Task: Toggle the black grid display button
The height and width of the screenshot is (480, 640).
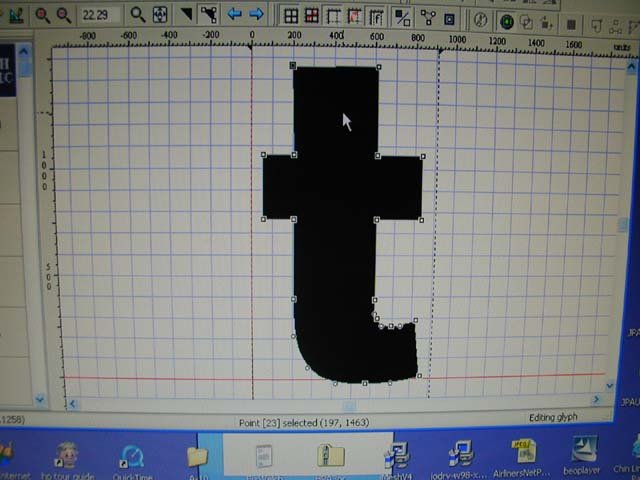Action: [x=290, y=16]
